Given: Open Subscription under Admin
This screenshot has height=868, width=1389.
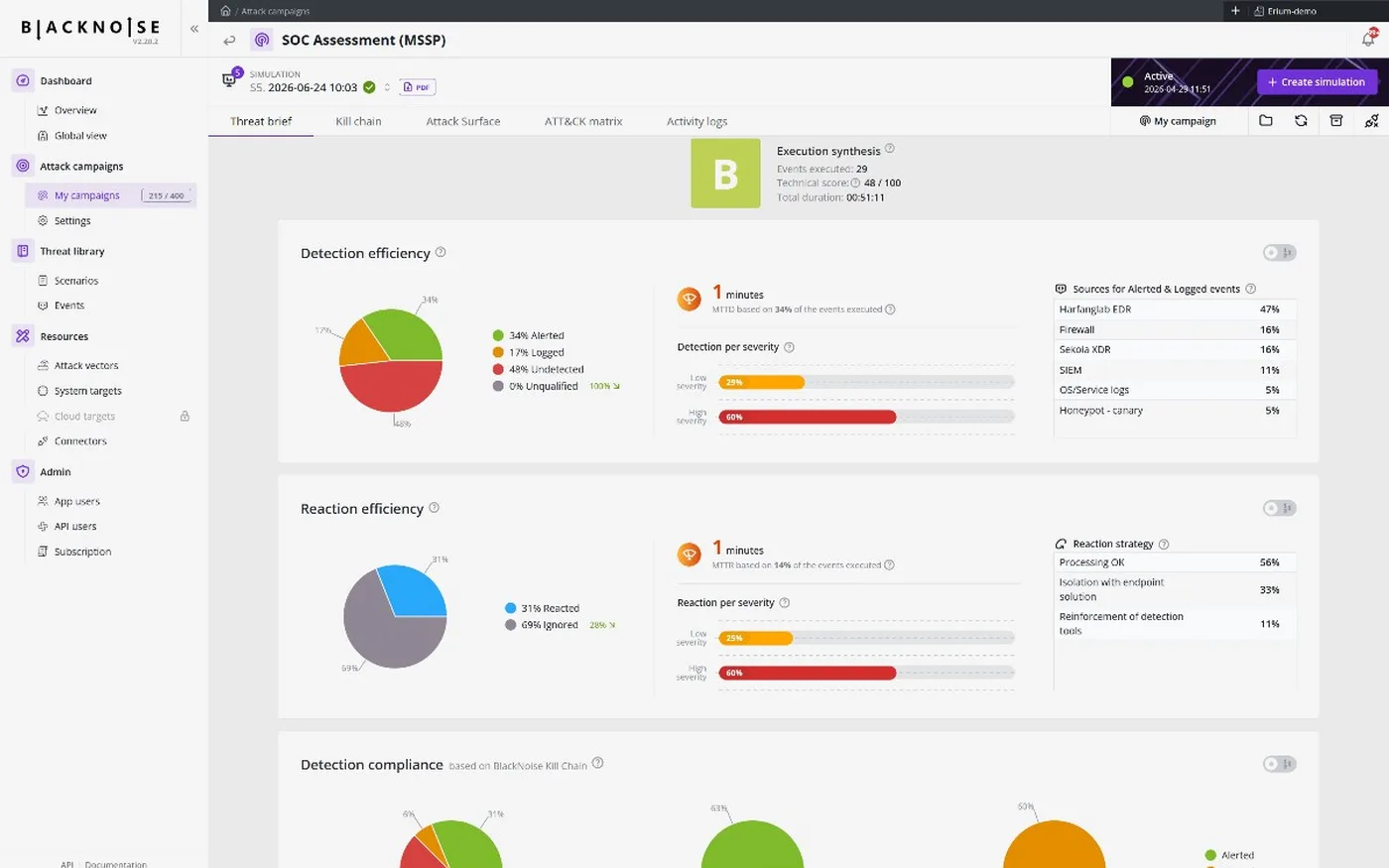Looking at the screenshot, I should click(82, 552).
